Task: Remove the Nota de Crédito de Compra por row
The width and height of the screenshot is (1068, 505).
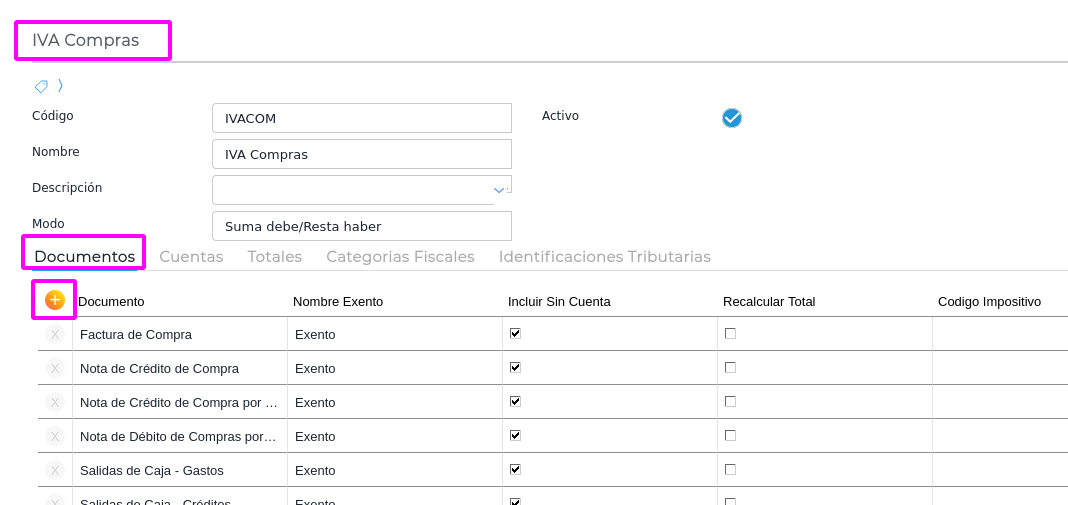Action: 55,403
